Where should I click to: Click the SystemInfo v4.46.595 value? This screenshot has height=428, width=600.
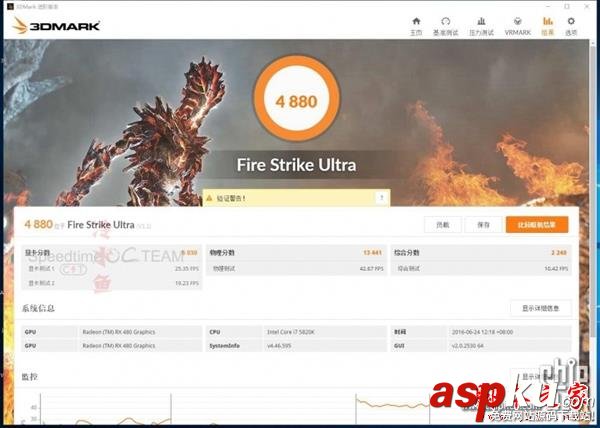(x=279, y=346)
